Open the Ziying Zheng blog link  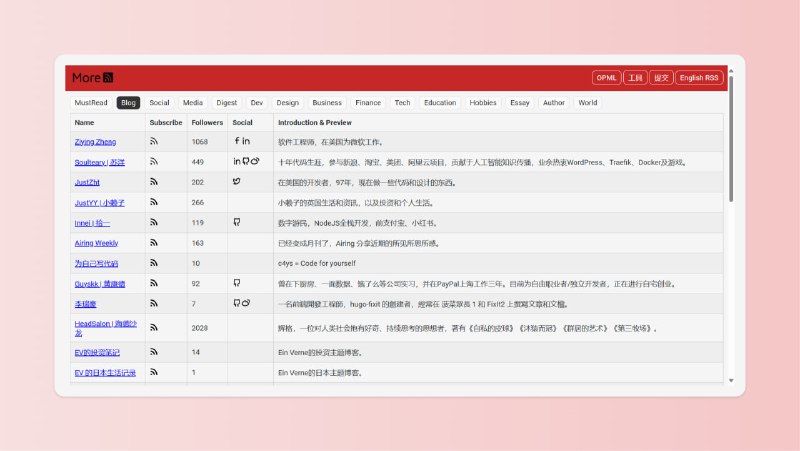tap(95, 142)
